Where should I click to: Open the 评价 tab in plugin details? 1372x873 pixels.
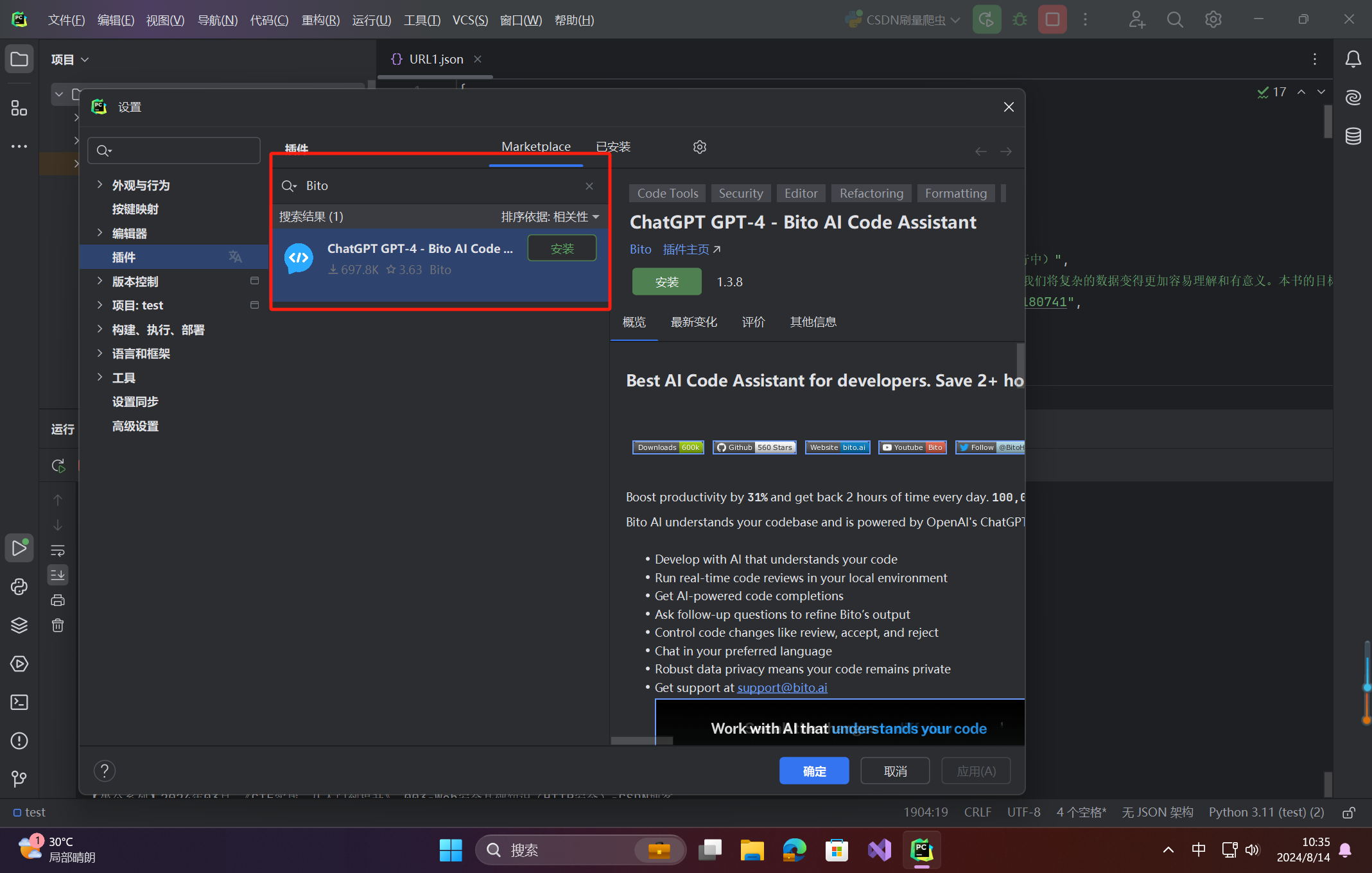coord(753,322)
